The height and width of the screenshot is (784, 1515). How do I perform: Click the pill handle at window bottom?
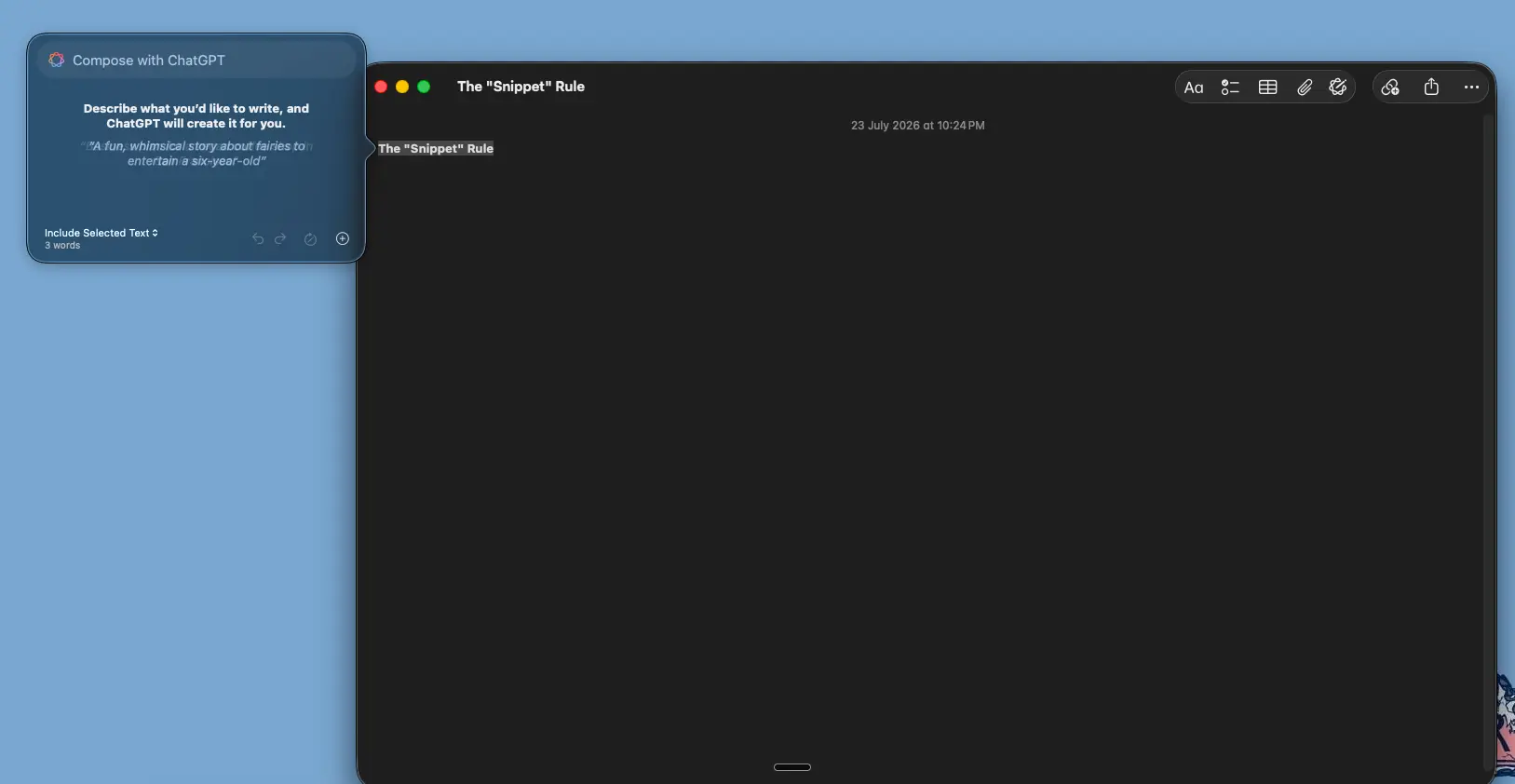(x=792, y=767)
